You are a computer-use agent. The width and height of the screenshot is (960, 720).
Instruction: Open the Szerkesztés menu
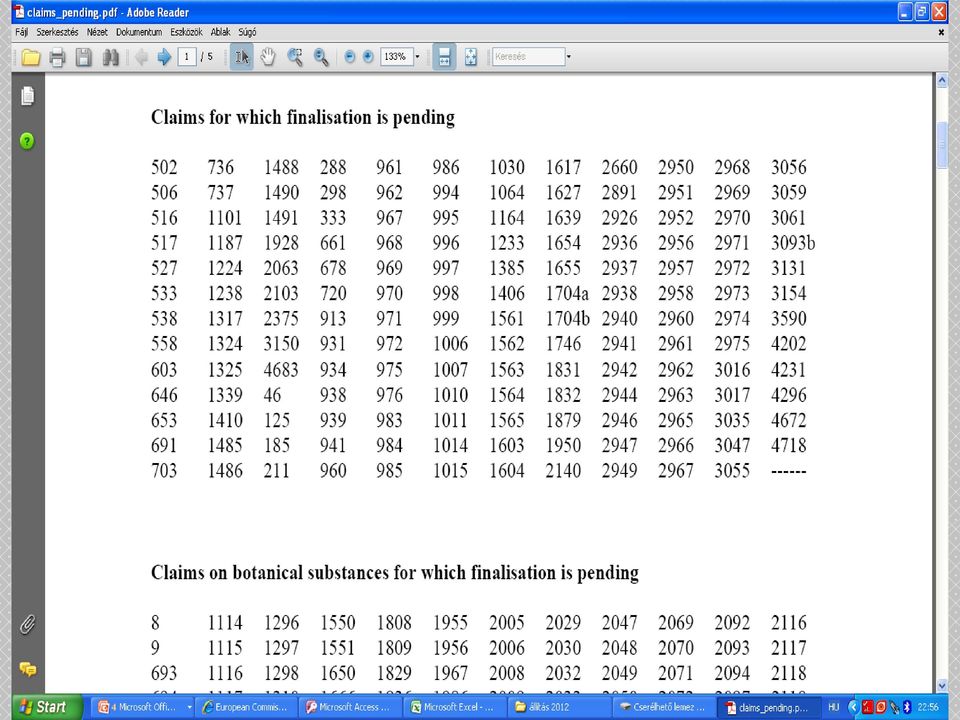click(x=57, y=32)
